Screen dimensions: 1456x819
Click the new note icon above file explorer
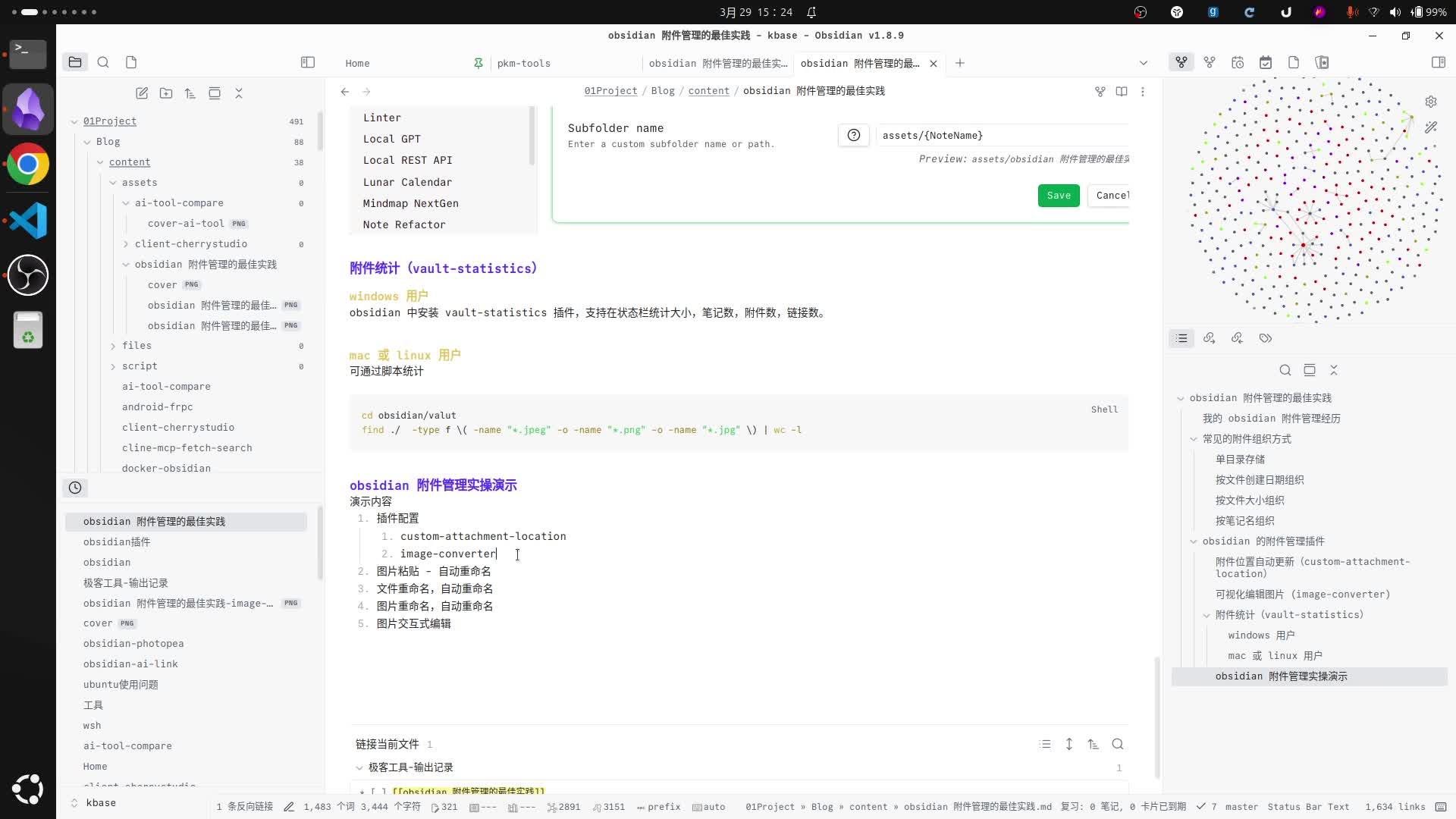[142, 93]
